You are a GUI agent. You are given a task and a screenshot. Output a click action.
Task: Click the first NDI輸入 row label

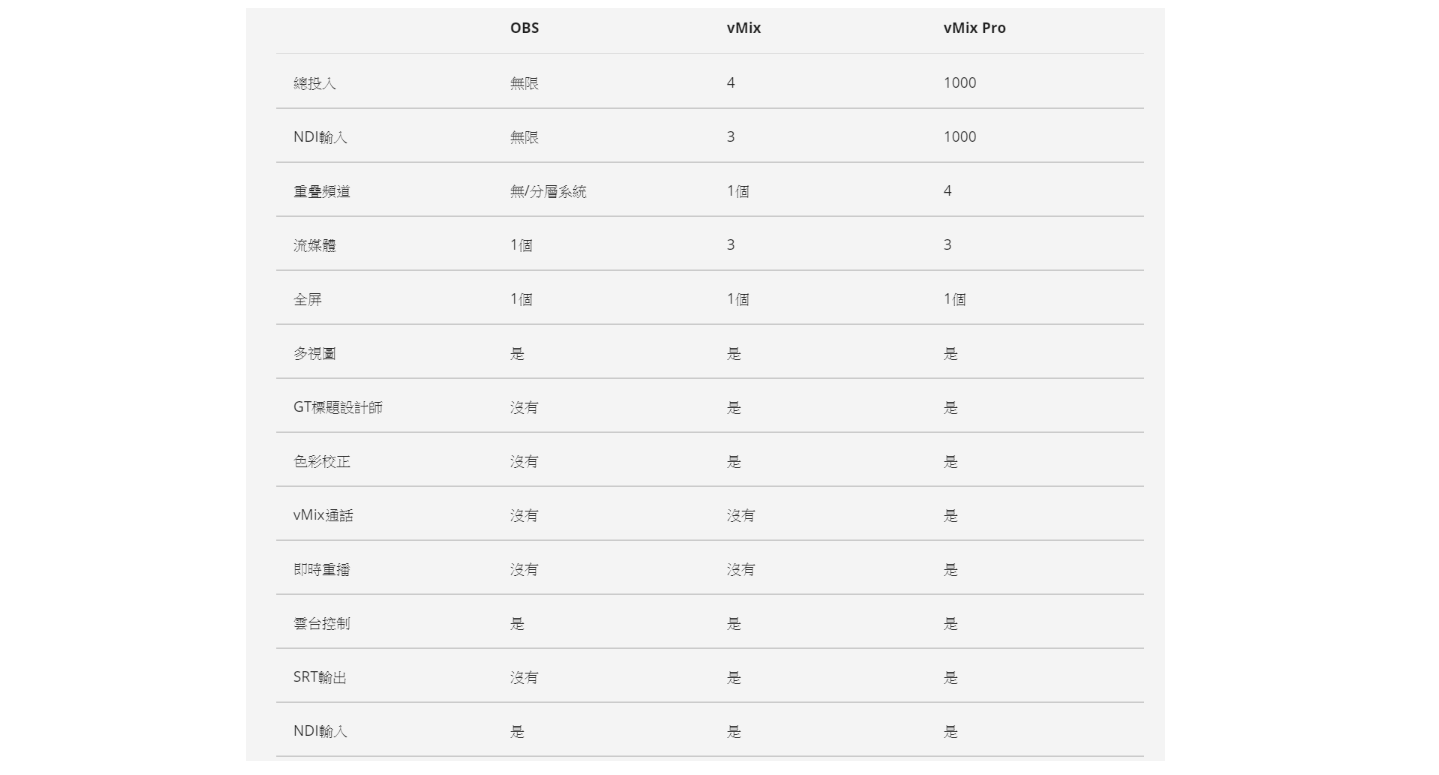320,137
